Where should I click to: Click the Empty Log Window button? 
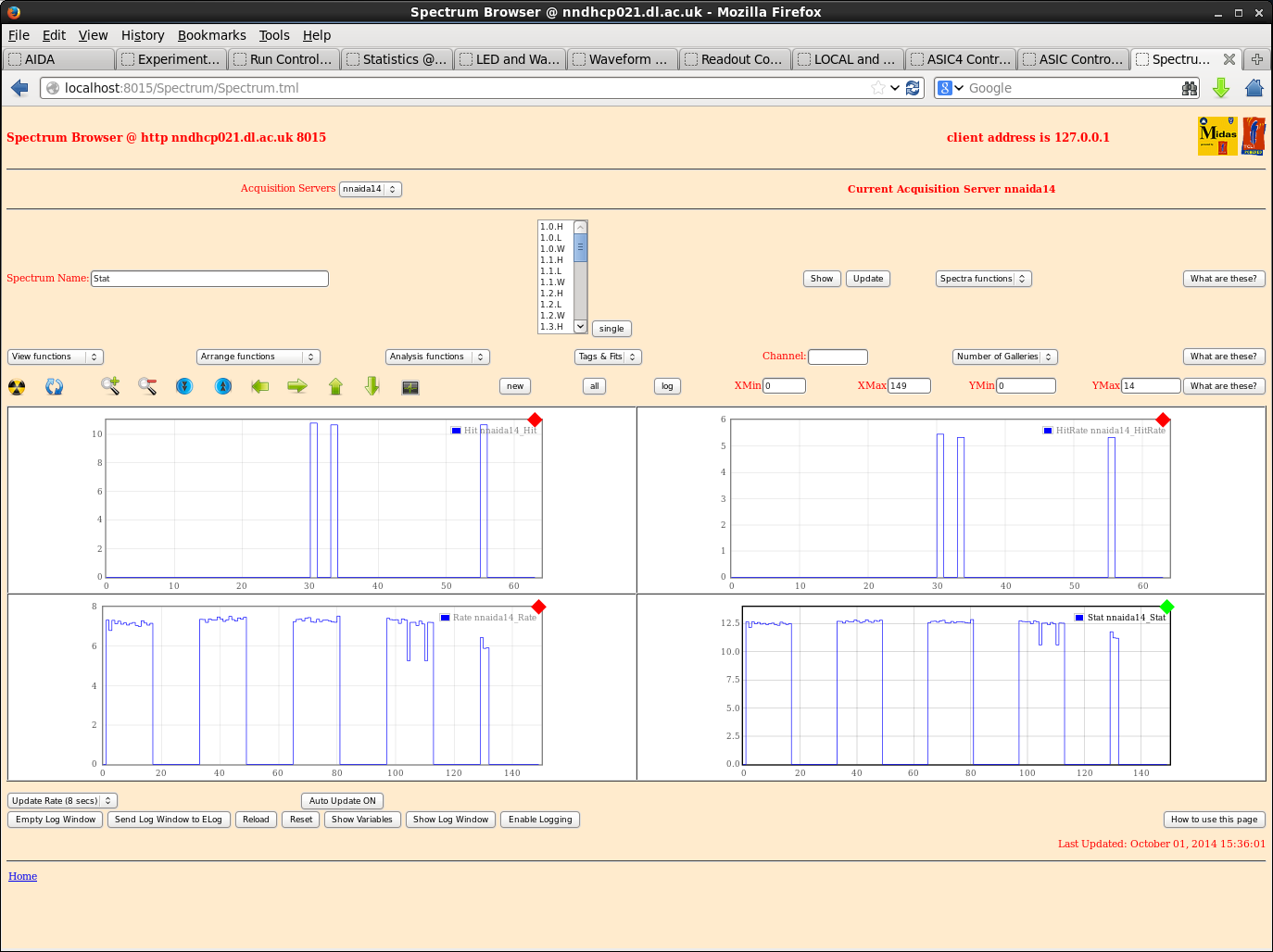[56, 820]
